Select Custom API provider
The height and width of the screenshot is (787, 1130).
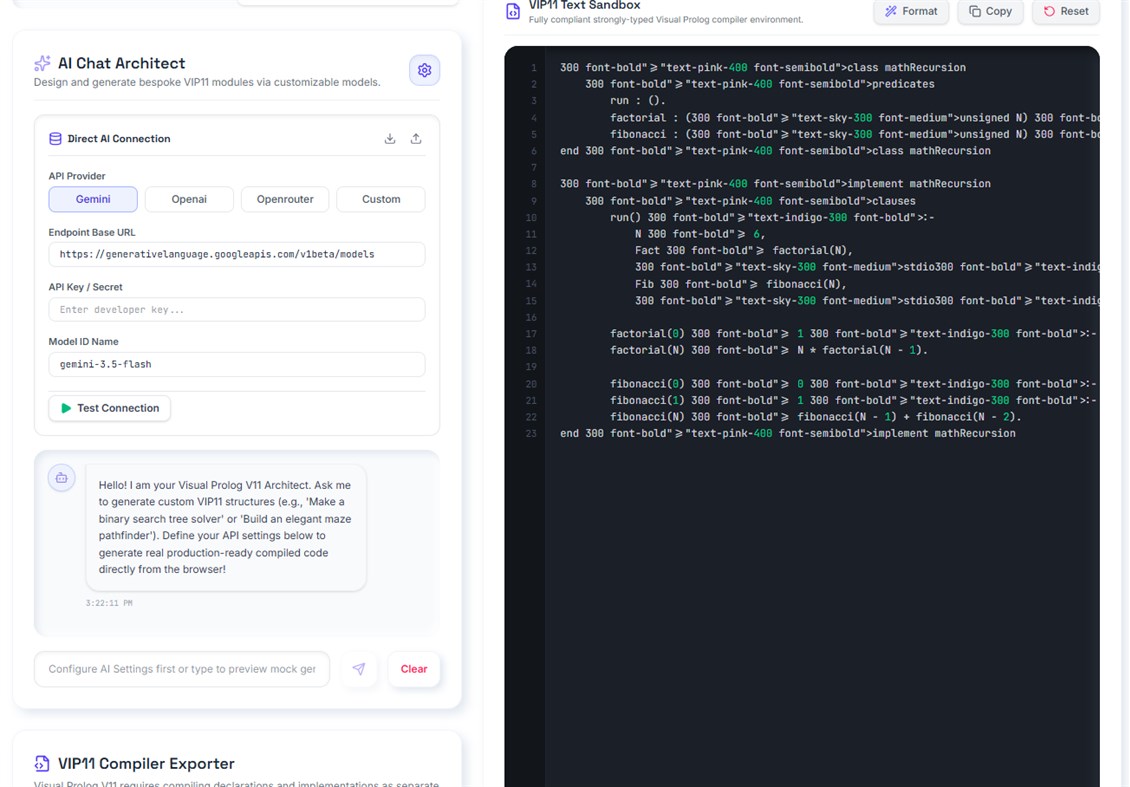coord(381,199)
